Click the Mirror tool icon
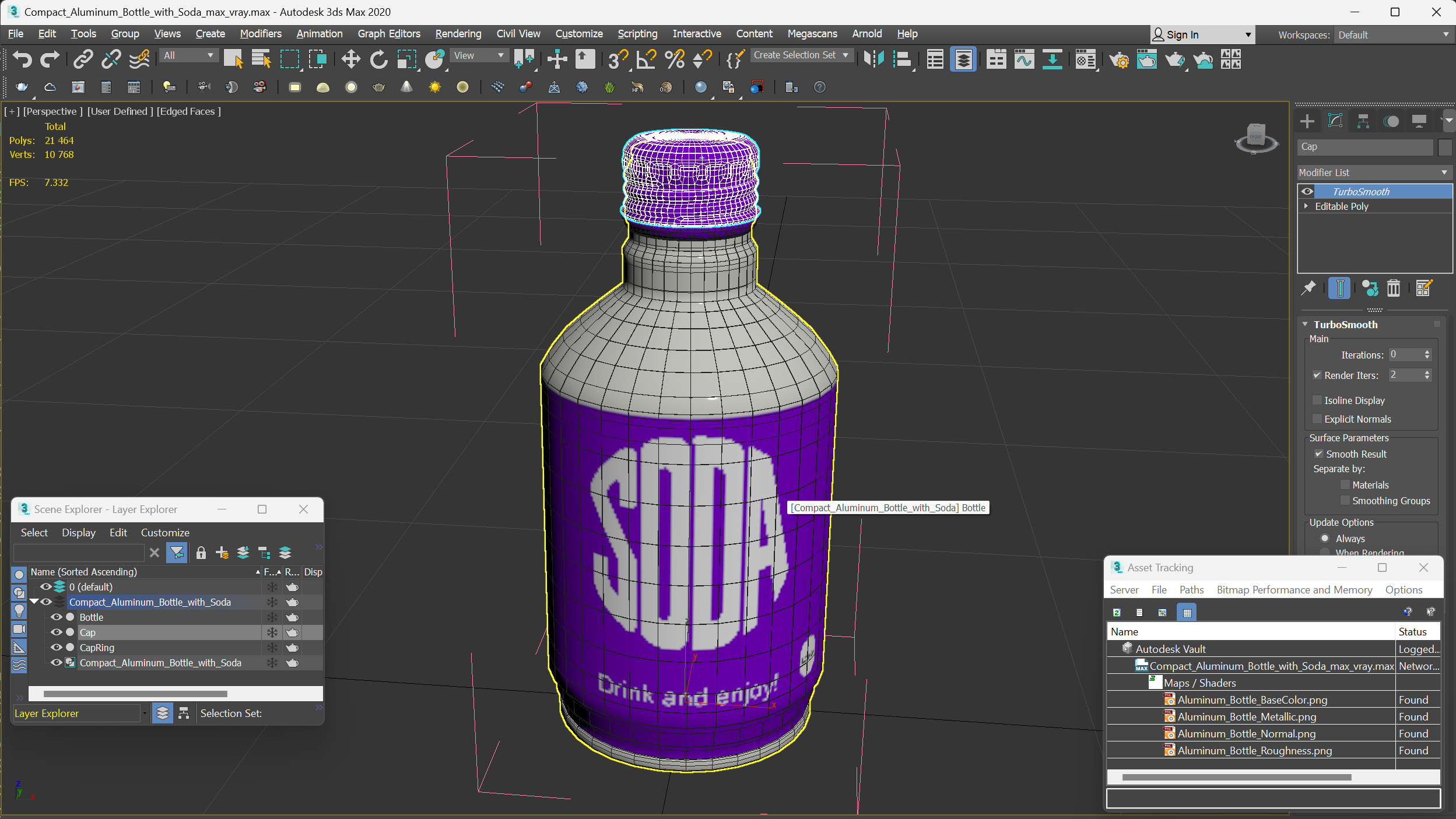The width and height of the screenshot is (1456, 819). (x=873, y=59)
